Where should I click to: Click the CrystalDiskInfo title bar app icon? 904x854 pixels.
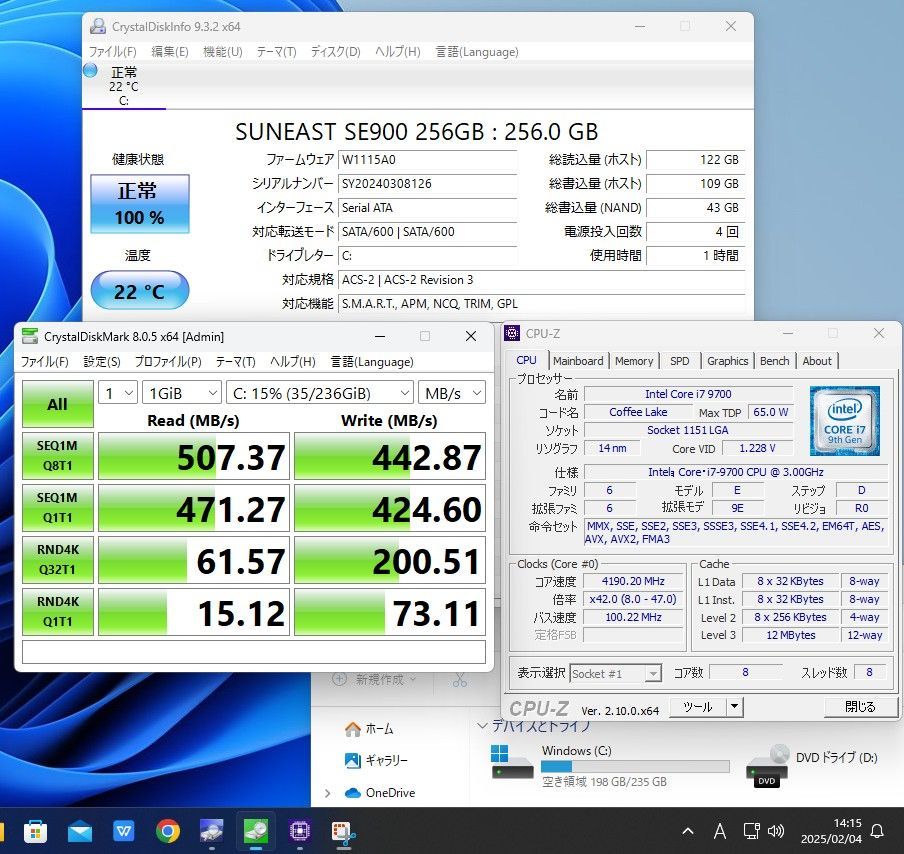(x=98, y=27)
